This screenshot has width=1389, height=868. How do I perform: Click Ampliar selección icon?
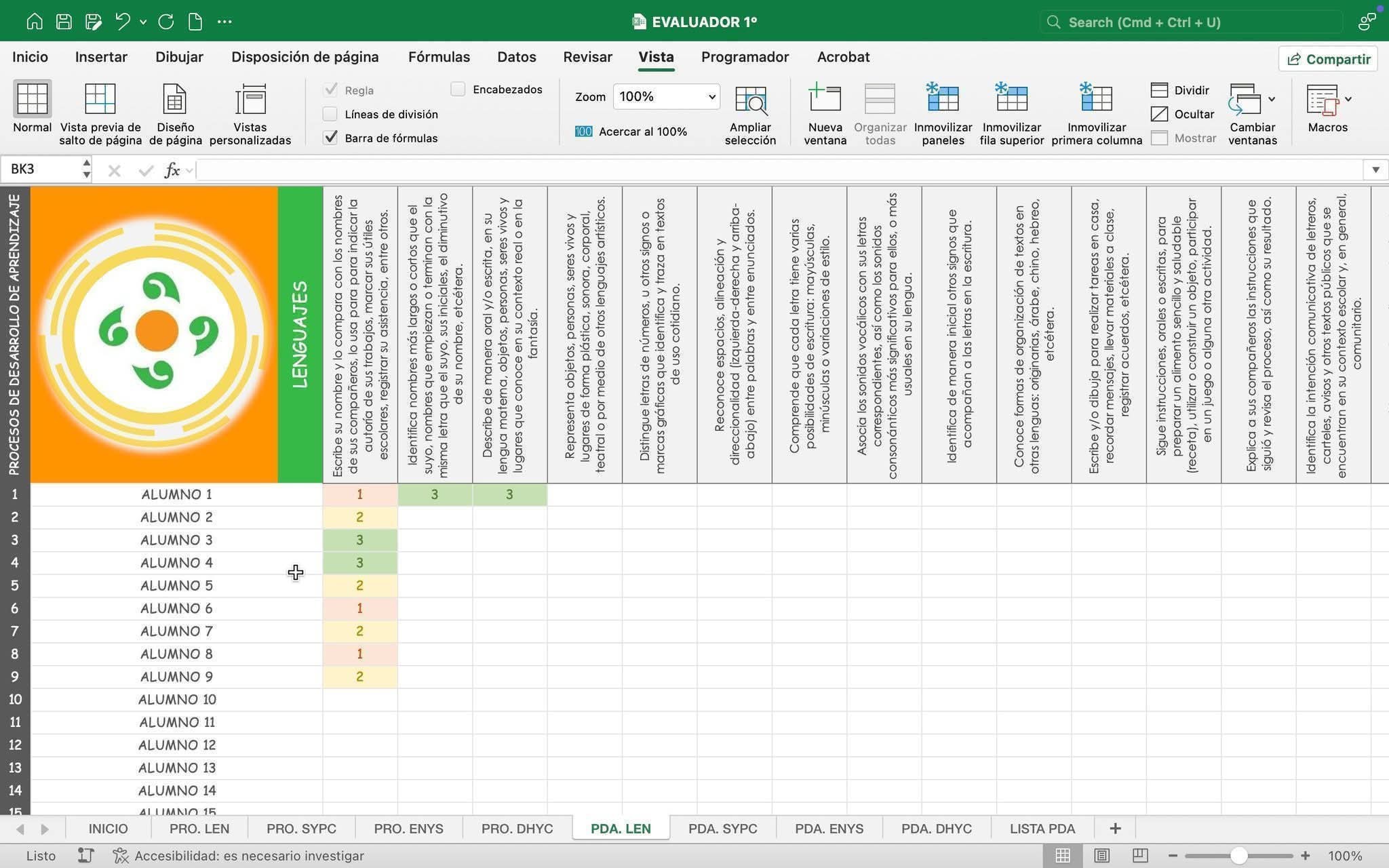coord(750,114)
